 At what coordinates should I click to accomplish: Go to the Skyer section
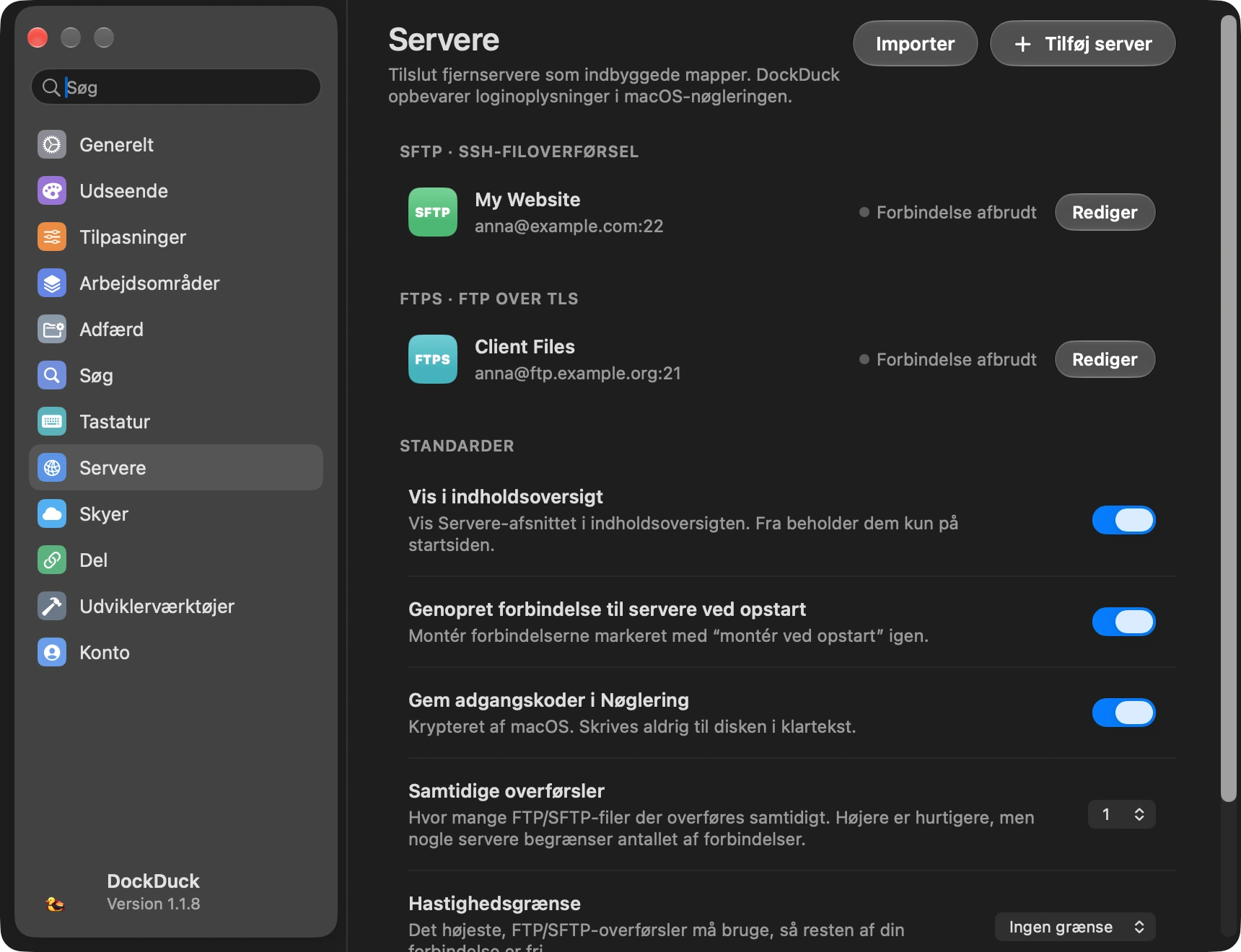pos(176,514)
